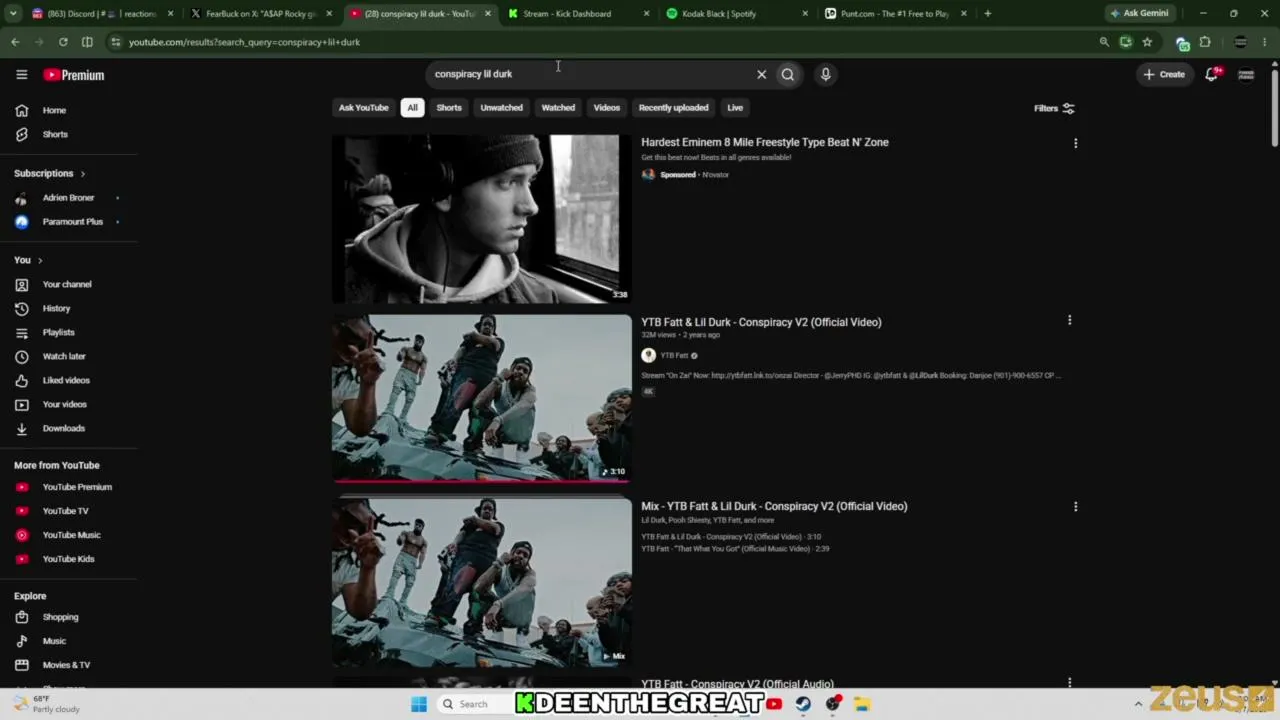Open a new browser tab

click(x=987, y=14)
